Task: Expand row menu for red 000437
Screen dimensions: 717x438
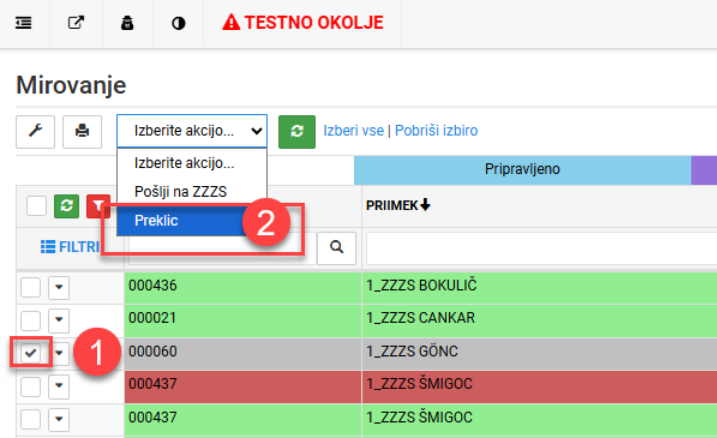Action: coord(59,386)
